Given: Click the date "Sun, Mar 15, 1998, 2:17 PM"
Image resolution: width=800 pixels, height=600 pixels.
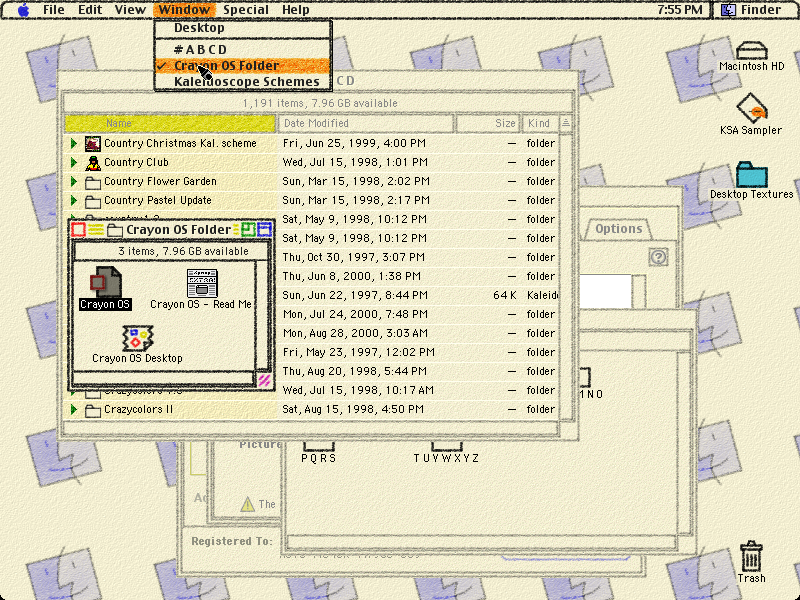Looking at the screenshot, I should pyautogui.click(x=356, y=200).
